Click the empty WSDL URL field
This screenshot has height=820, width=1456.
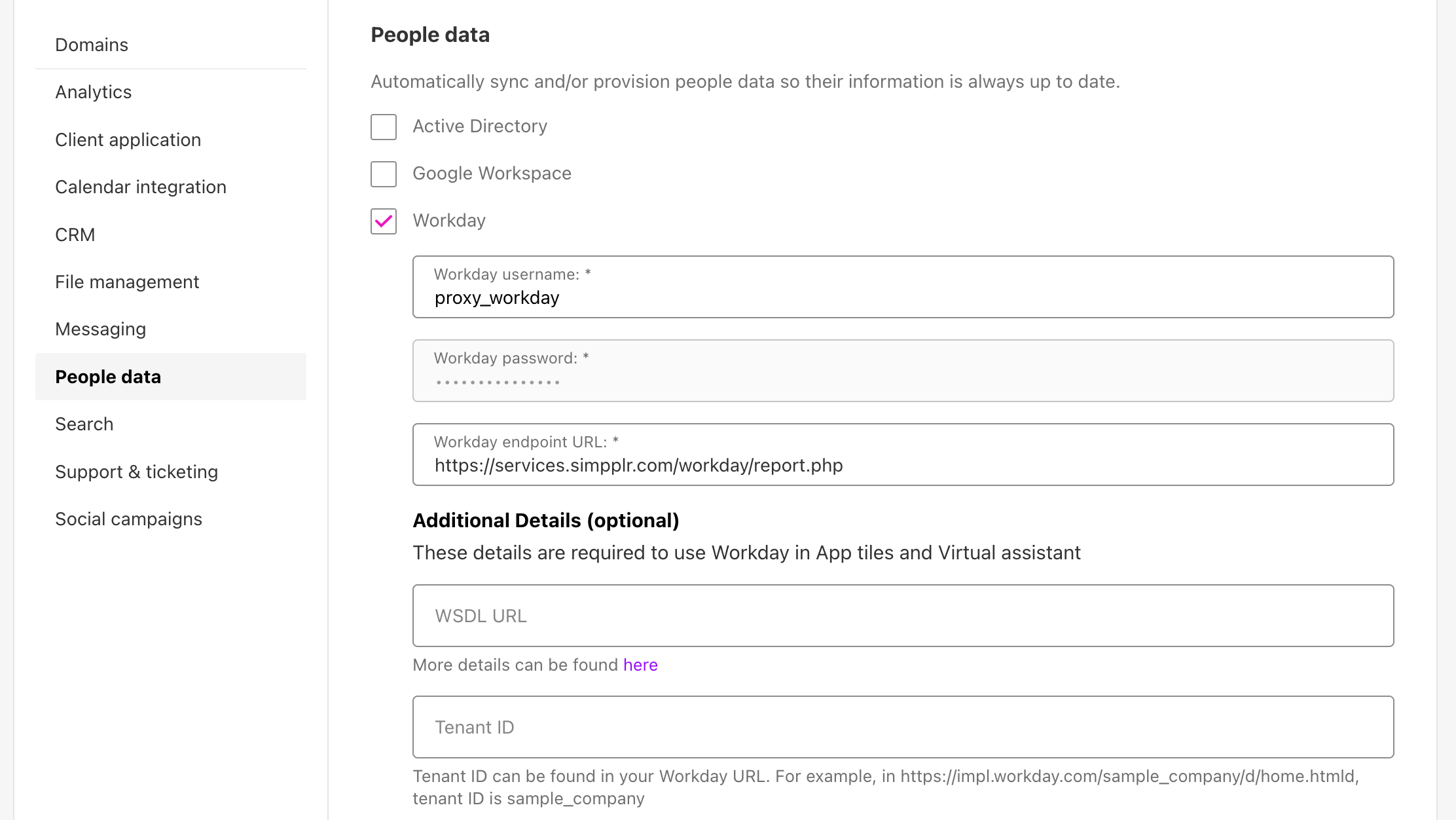point(902,616)
